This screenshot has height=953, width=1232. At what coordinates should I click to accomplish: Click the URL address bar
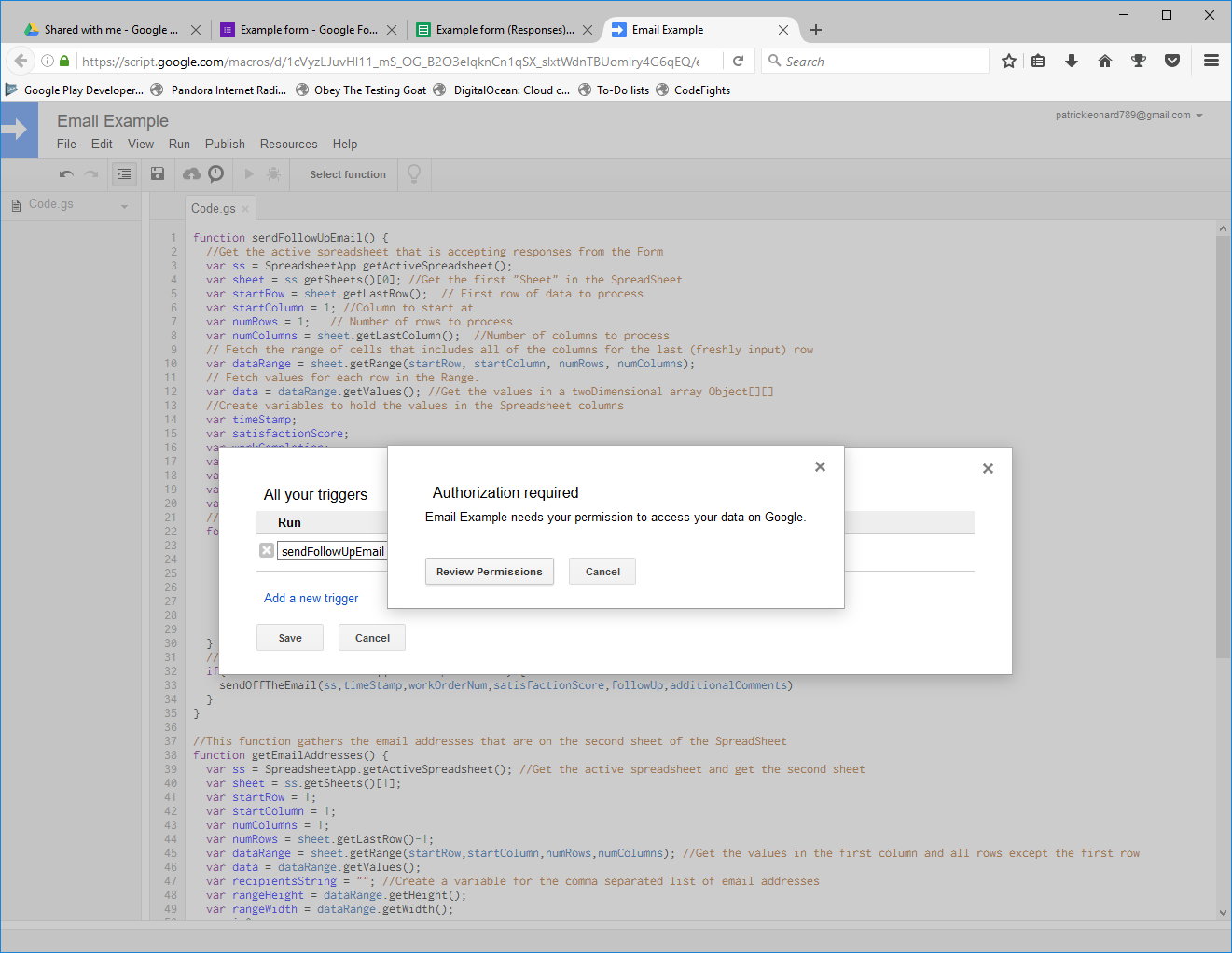(x=392, y=62)
